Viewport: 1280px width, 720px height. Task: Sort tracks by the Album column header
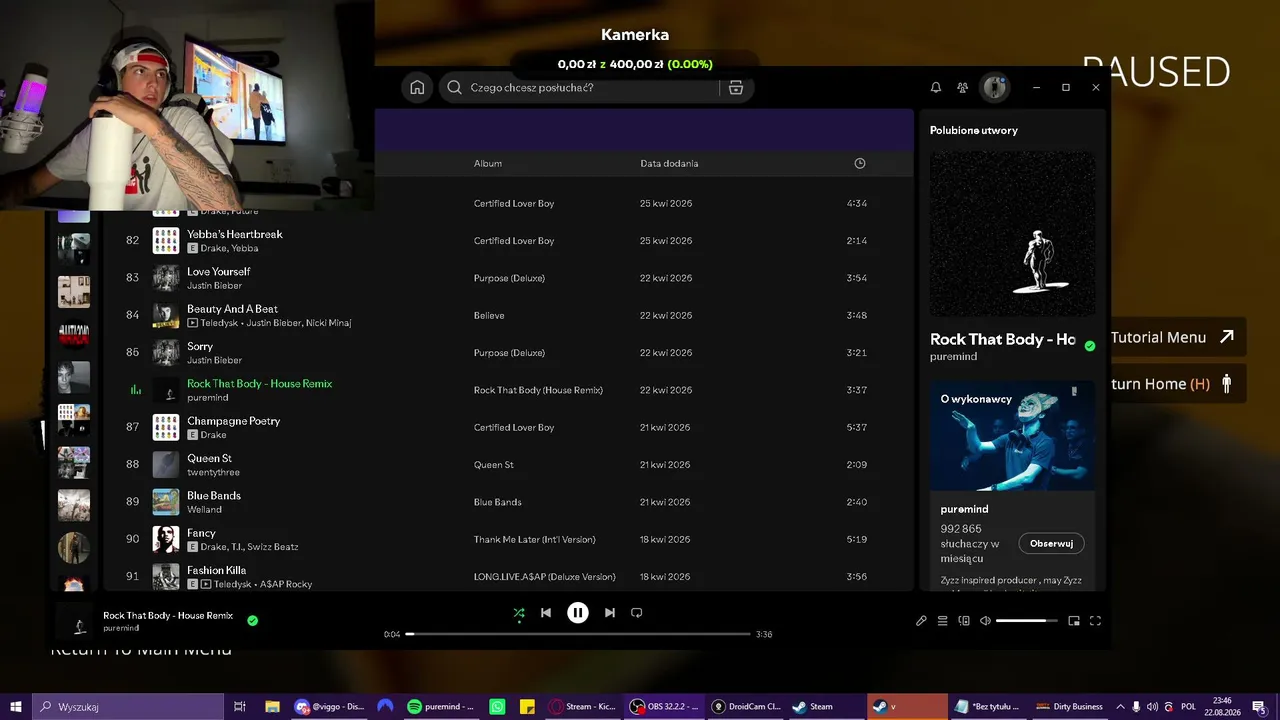tap(488, 163)
